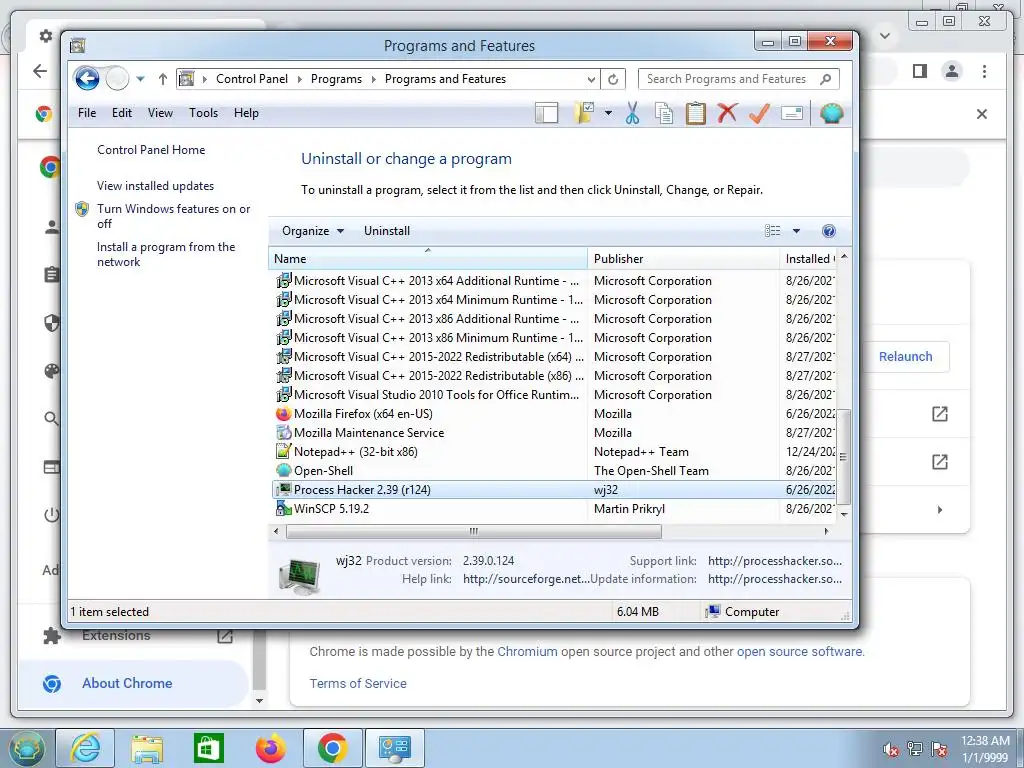Click the Uninstall button
Viewport: 1024px width, 768px height.
pyautogui.click(x=387, y=231)
